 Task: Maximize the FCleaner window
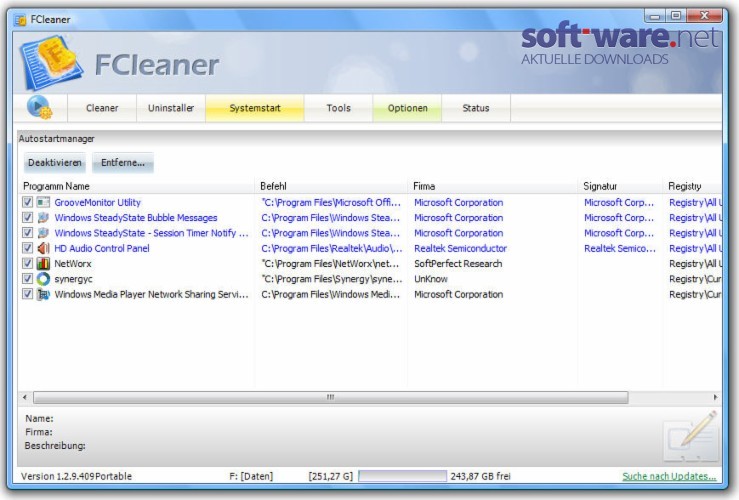coord(676,16)
